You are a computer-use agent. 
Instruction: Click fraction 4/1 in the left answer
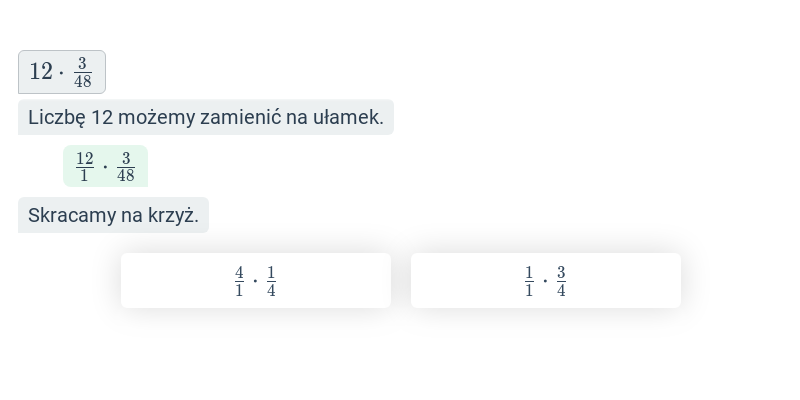pos(239,281)
